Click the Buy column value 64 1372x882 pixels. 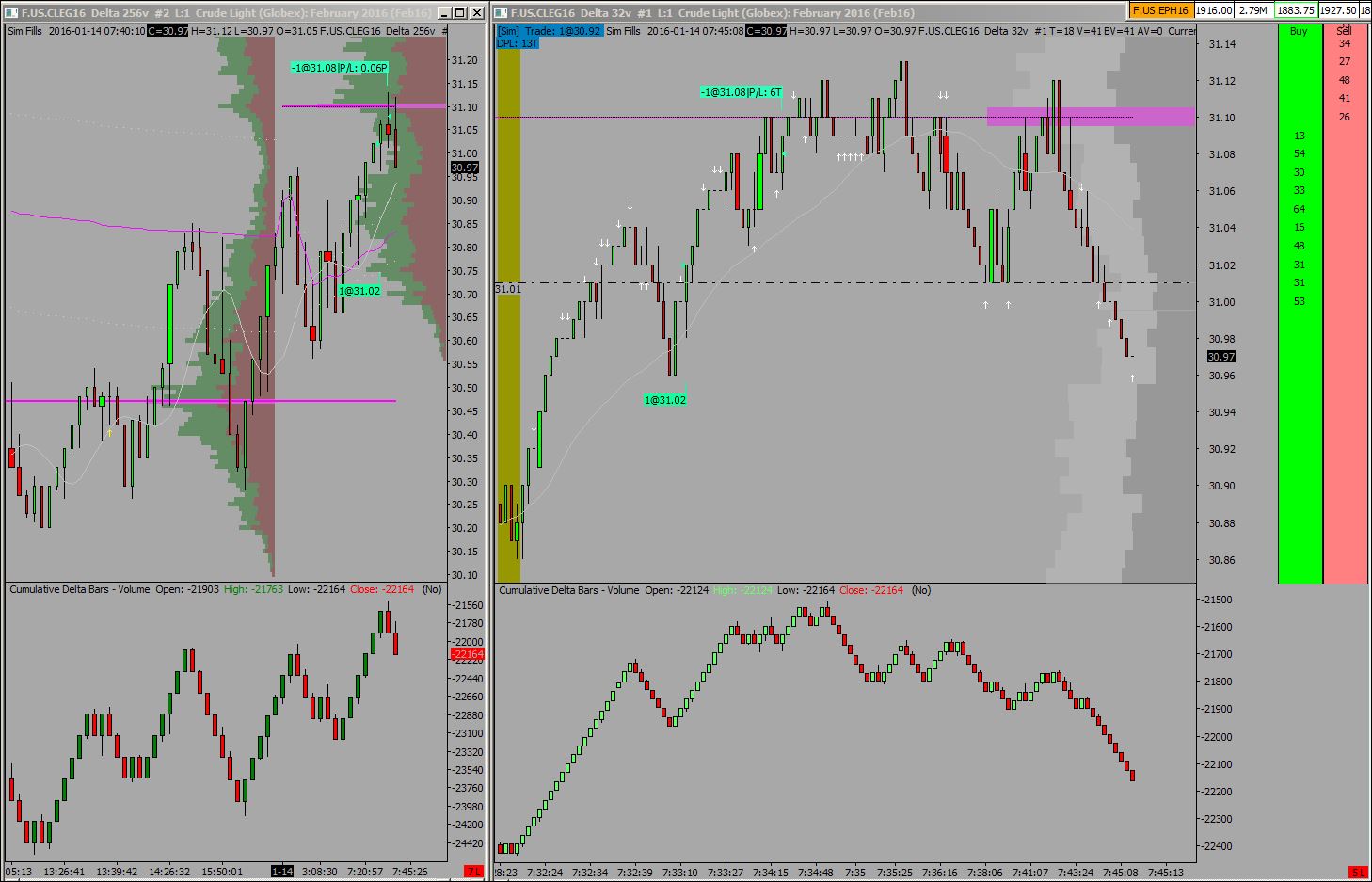point(1300,209)
